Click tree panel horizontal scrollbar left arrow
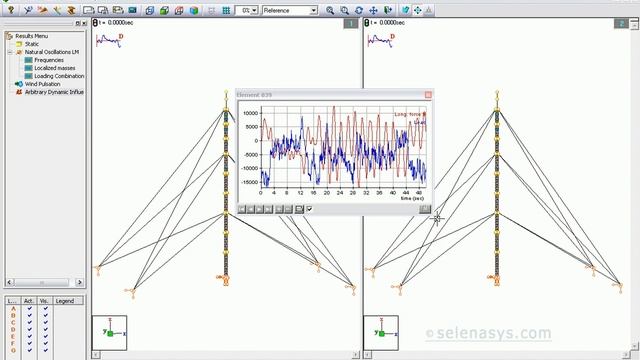The width and height of the screenshot is (640, 360). [x=9, y=282]
